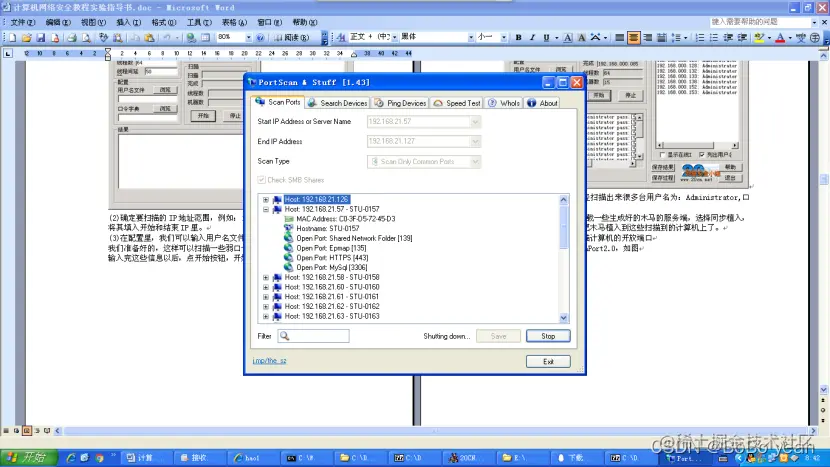The width and height of the screenshot is (830, 467).
Task: Insert a hyperlink with the globe icon
Action: pyautogui.click(x=191, y=38)
